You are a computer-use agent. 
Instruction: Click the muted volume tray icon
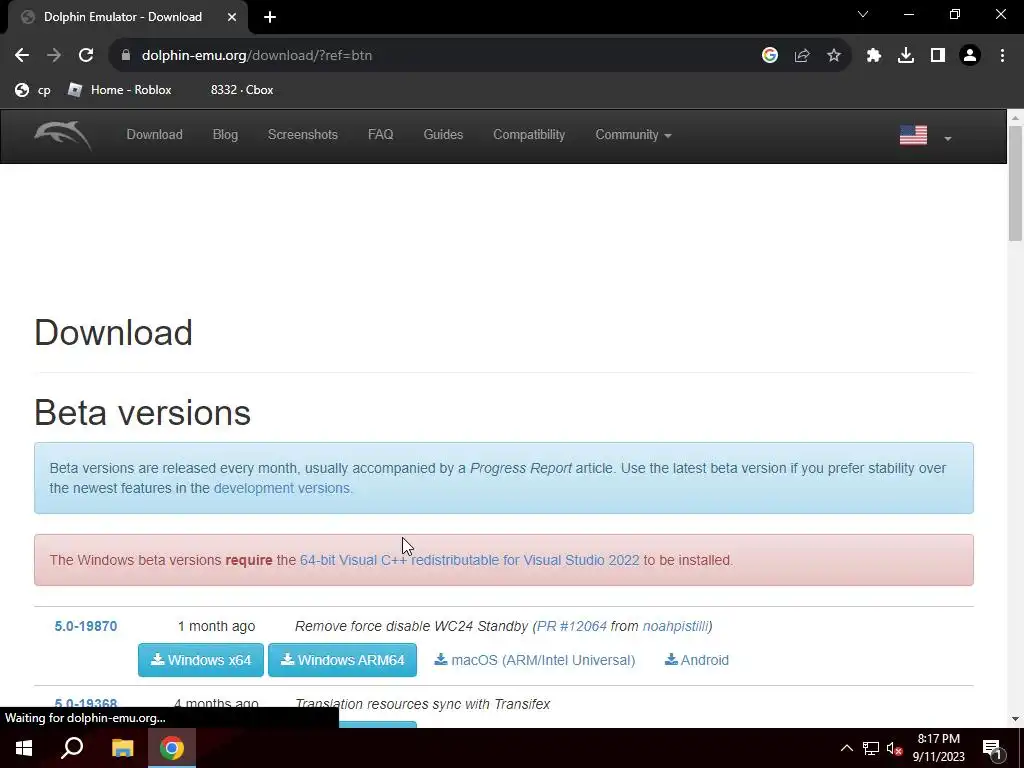(895, 748)
